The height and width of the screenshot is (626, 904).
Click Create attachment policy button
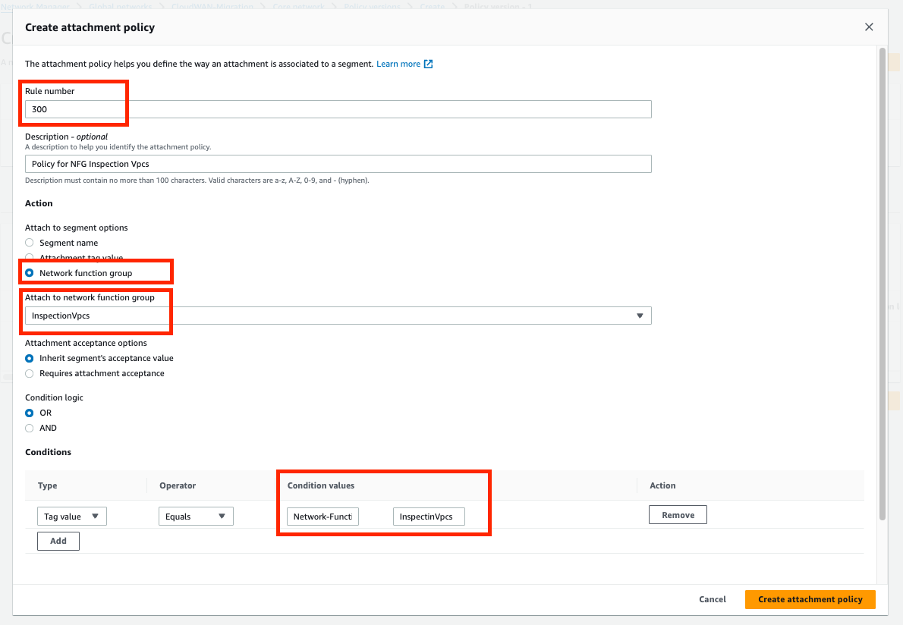tap(810, 599)
